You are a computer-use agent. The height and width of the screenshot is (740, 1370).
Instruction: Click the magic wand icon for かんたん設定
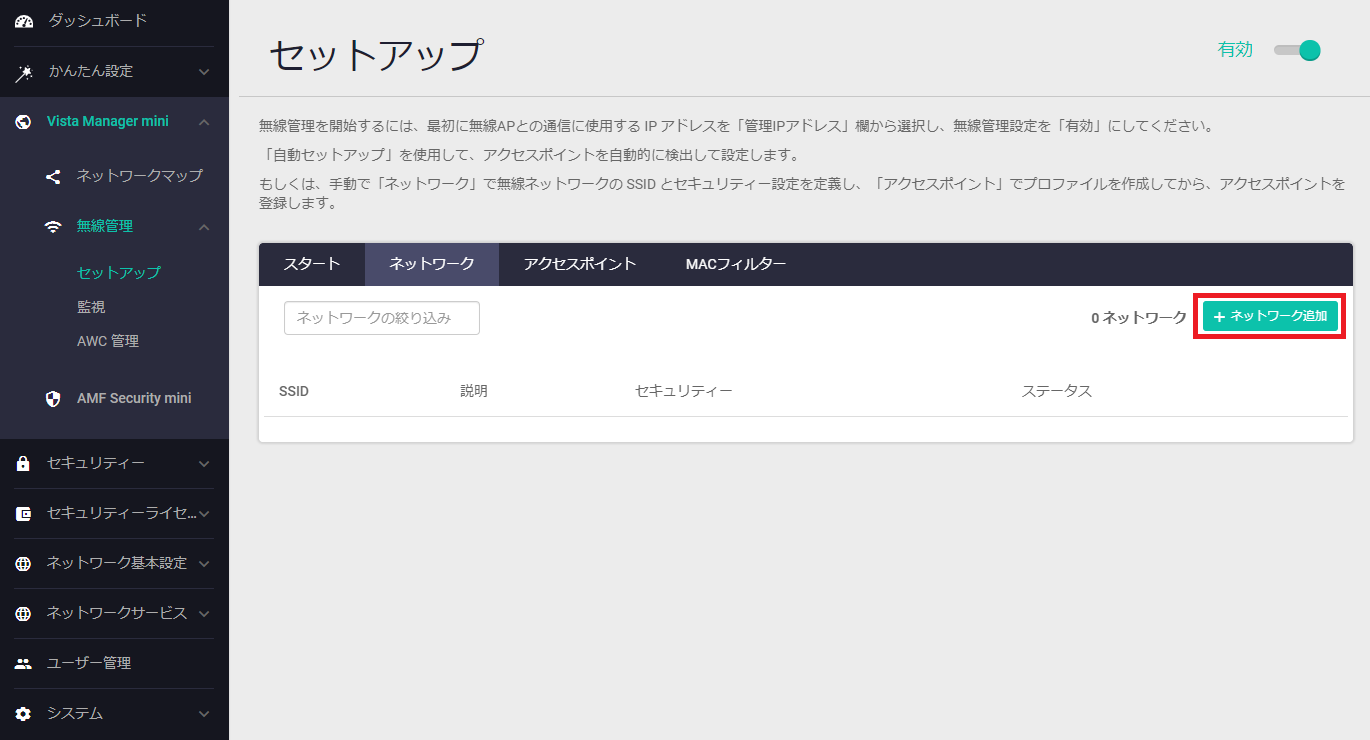coord(24,72)
